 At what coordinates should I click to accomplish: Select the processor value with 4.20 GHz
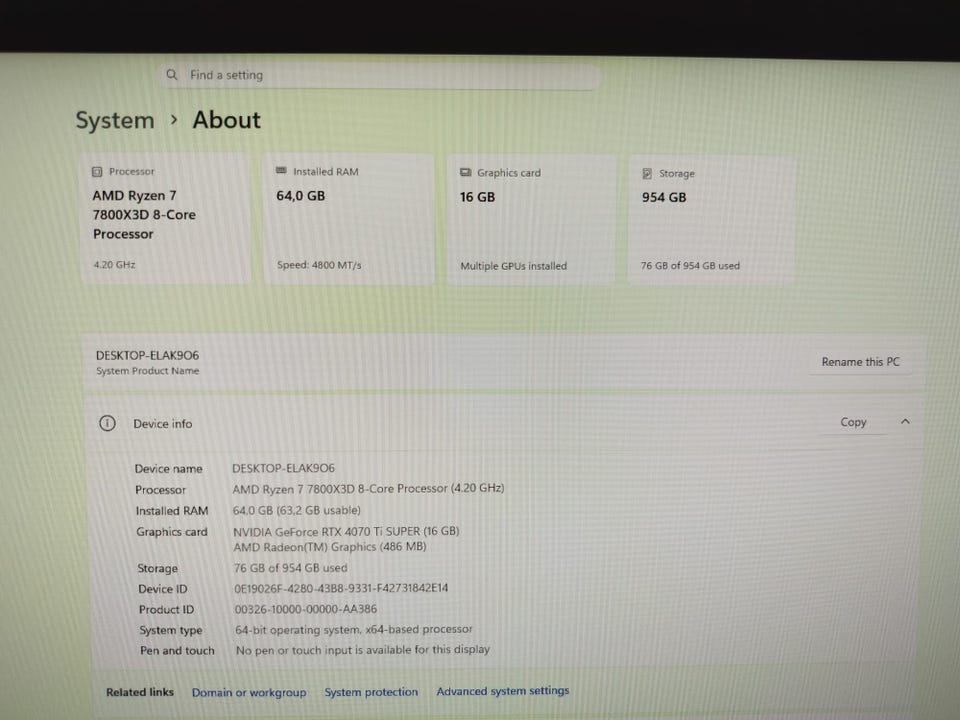point(368,489)
